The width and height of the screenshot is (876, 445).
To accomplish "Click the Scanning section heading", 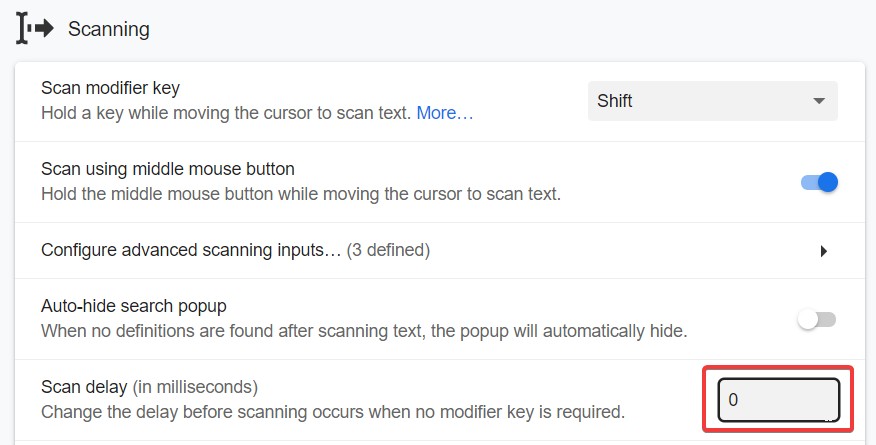I will (x=109, y=29).
